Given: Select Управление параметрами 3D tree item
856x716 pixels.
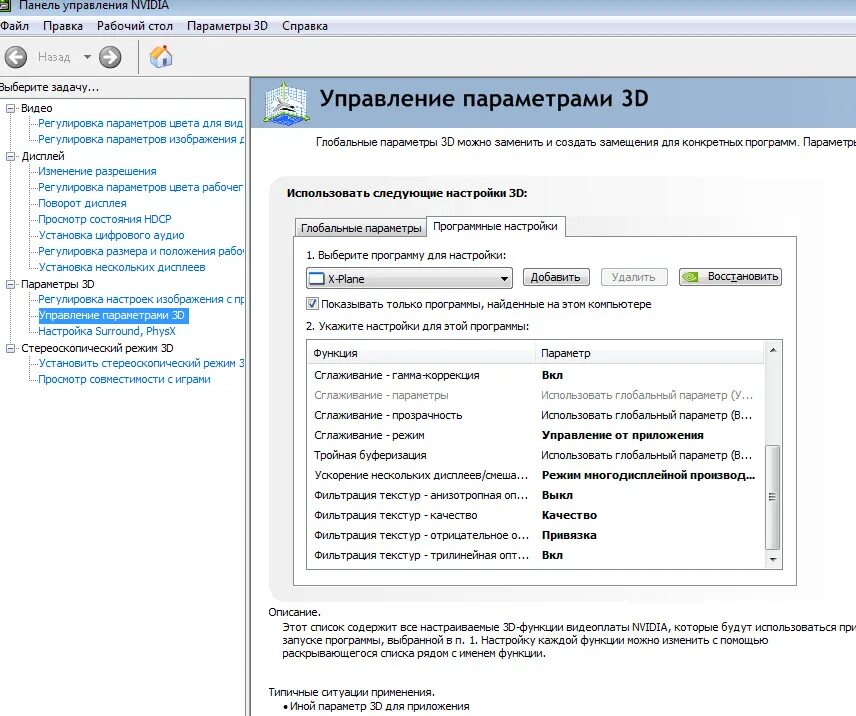Looking at the screenshot, I should pyautogui.click(x=112, y=315).
